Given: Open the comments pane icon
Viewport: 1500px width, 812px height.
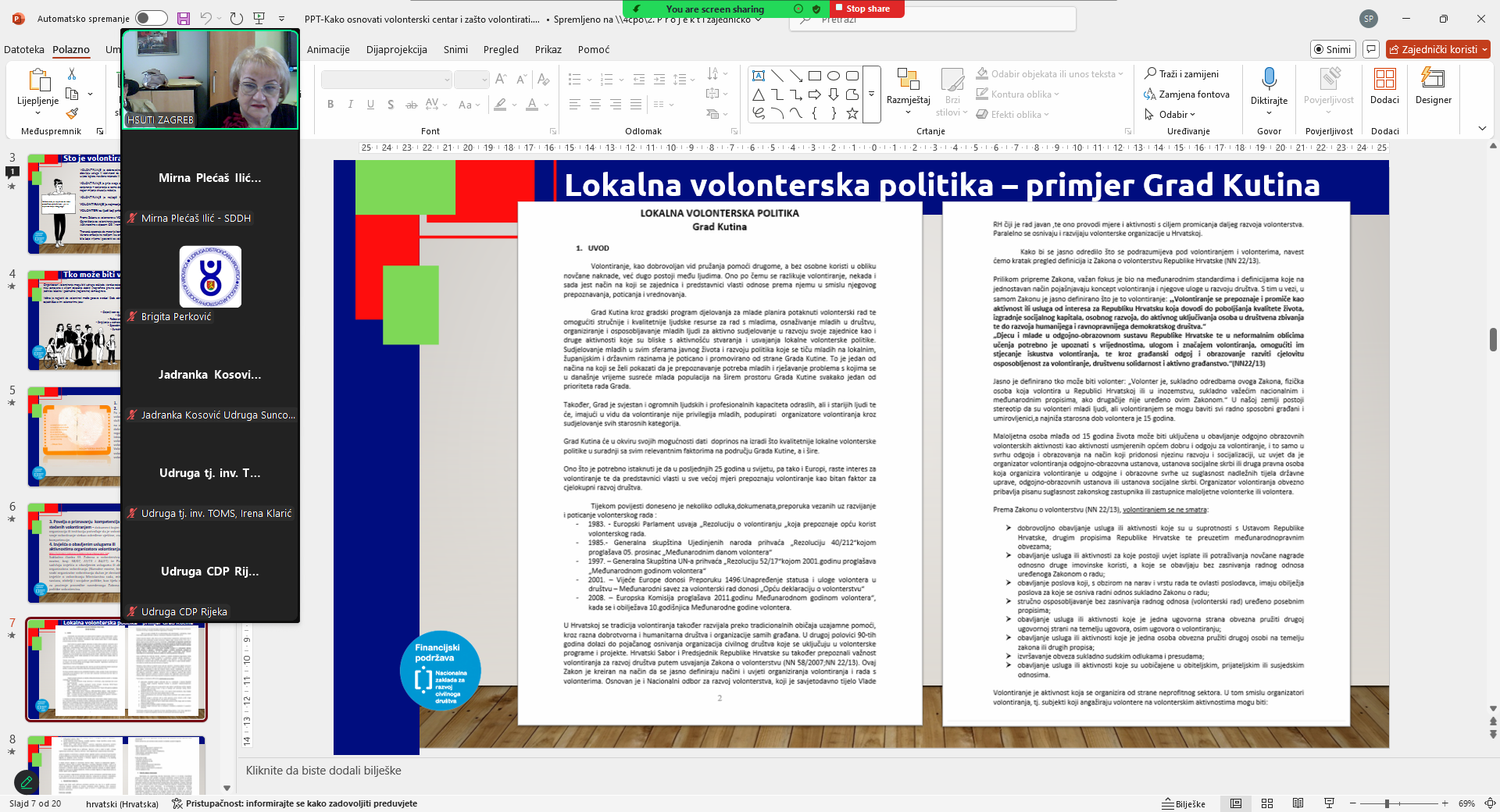Looking at the screenshot, I should click(1370, 49).
